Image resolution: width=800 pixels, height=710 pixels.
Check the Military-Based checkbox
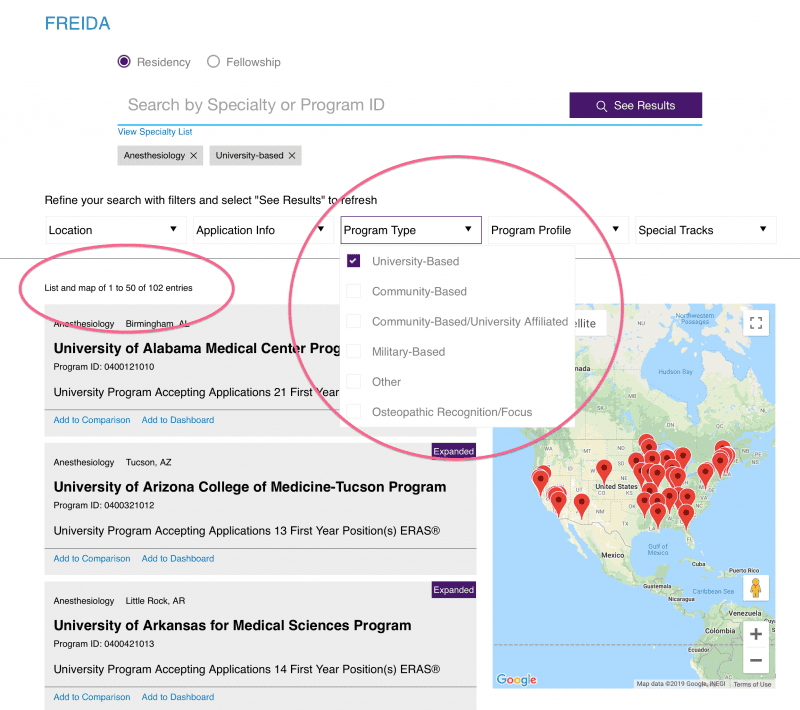(354, 351)
